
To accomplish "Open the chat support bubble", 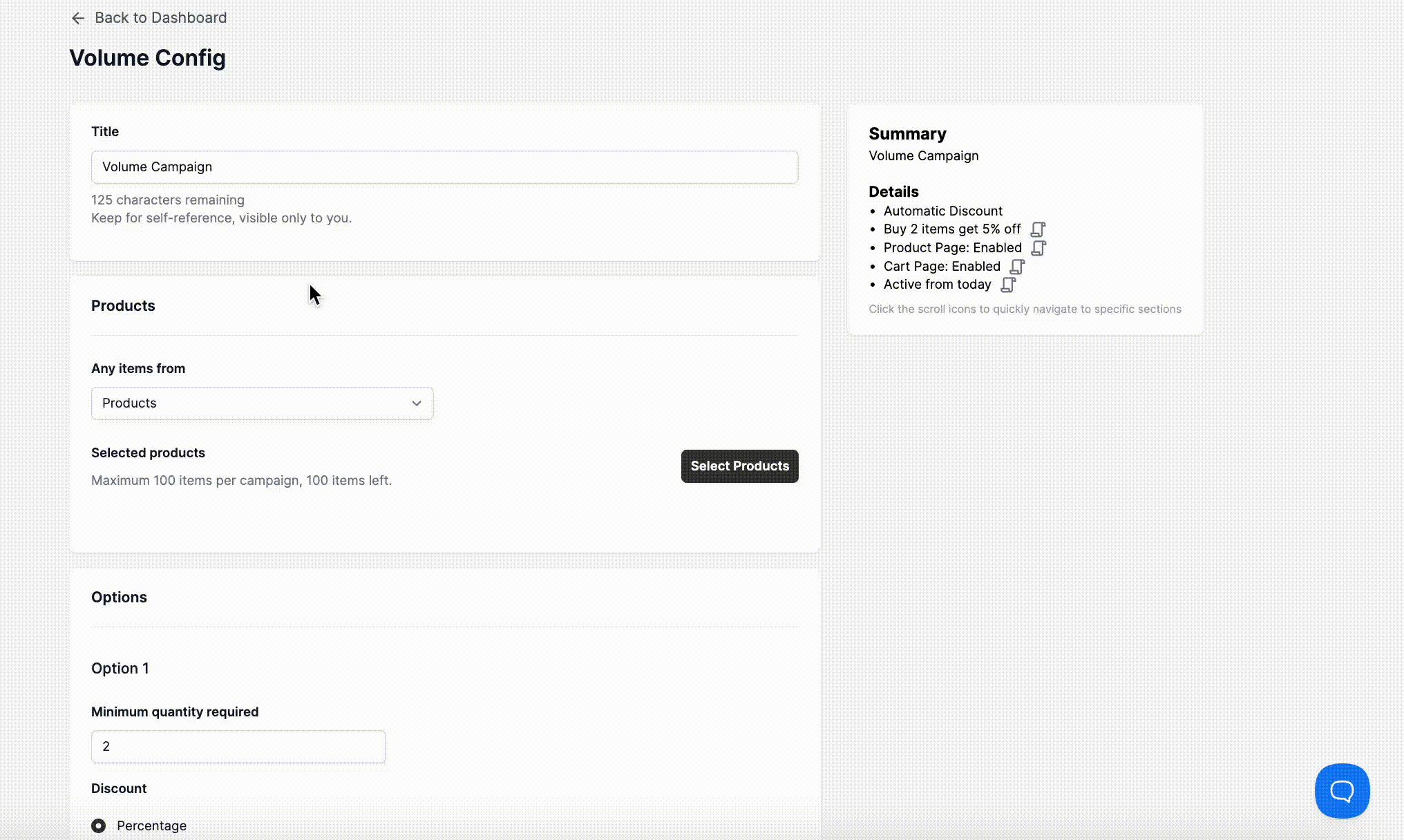I will (1342, 790).
